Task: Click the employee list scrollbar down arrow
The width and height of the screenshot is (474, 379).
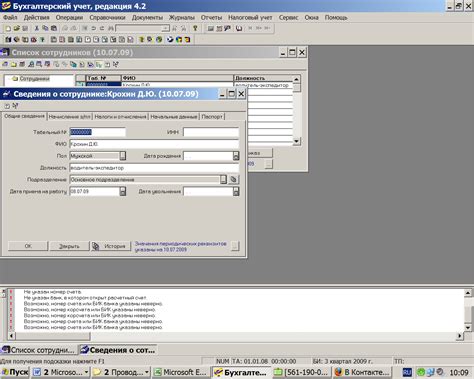Action: (x=296, y=141)
